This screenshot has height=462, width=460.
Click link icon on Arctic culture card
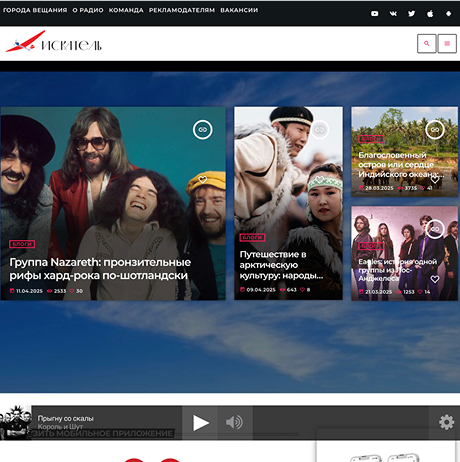320,130
